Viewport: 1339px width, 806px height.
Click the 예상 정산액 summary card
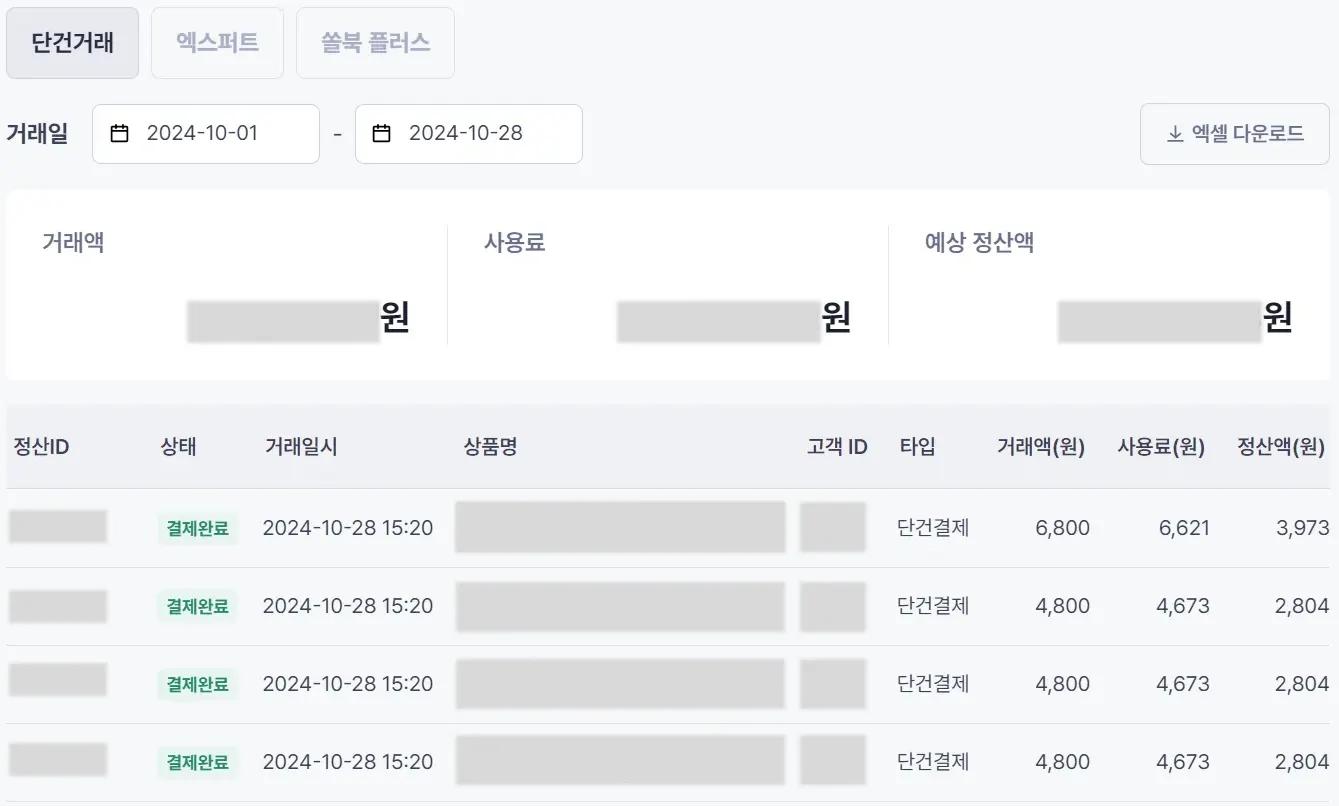point(1109,285)
